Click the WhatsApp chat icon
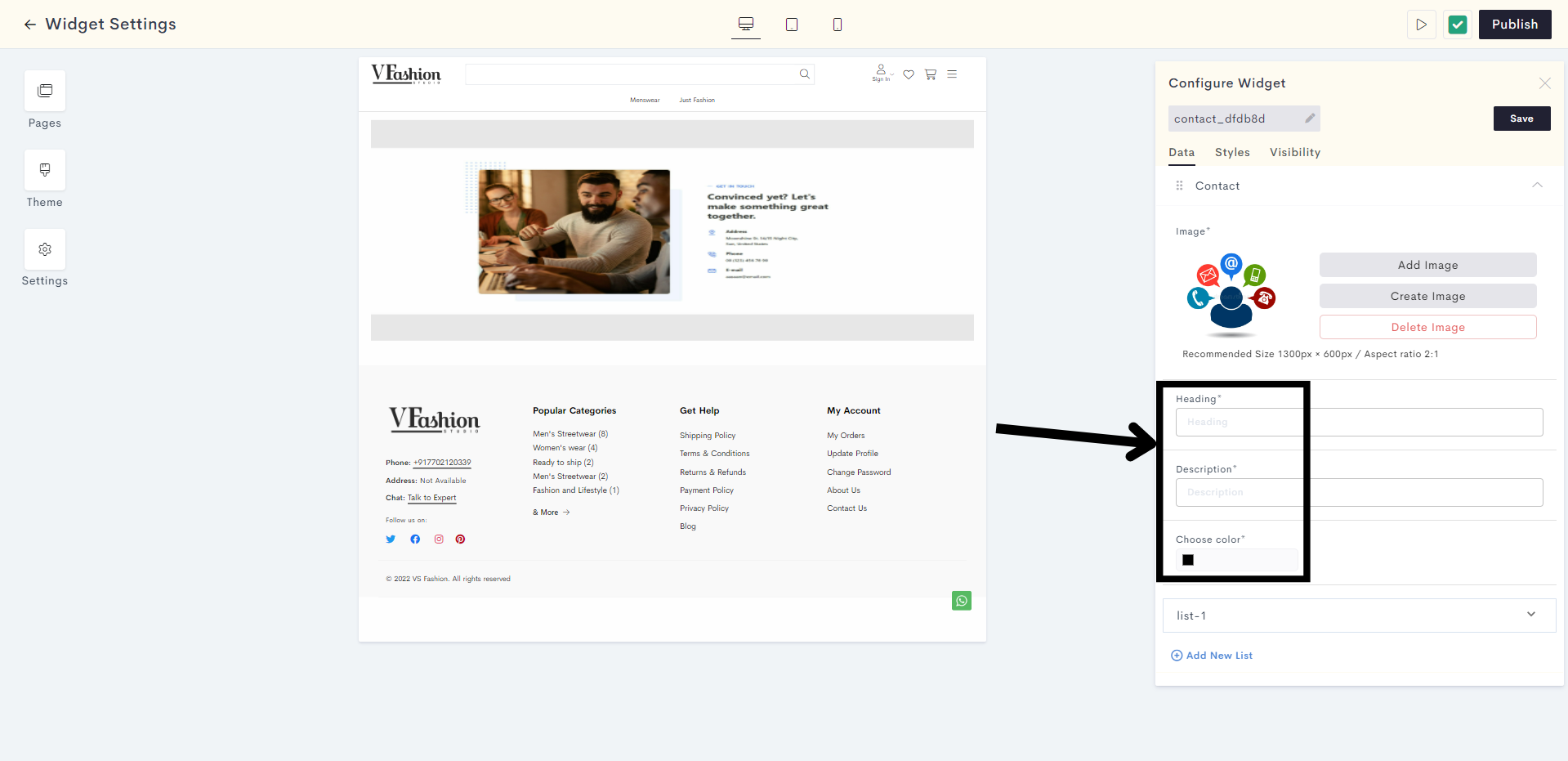1568x761 pixels. tap(962, 601)
